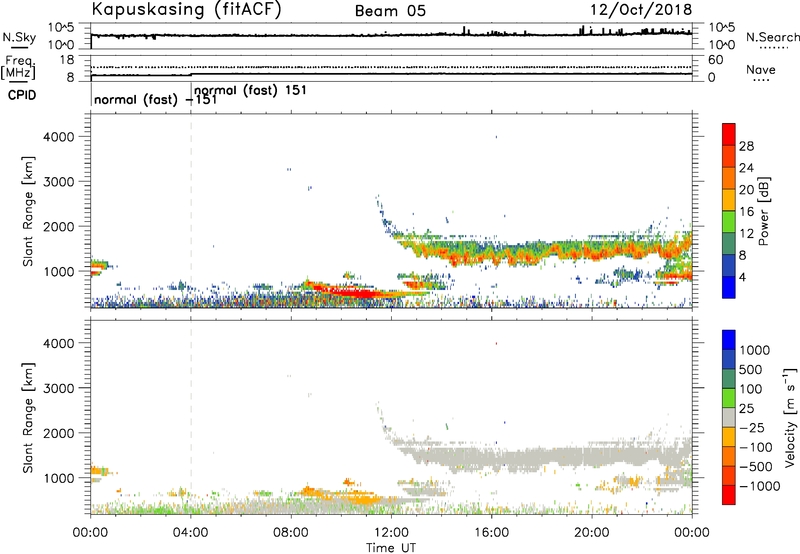The width and height of the screenshot is (800, 554).
Task: Click the '04:00' time axis tick label
Action: [x=191, y=533]
